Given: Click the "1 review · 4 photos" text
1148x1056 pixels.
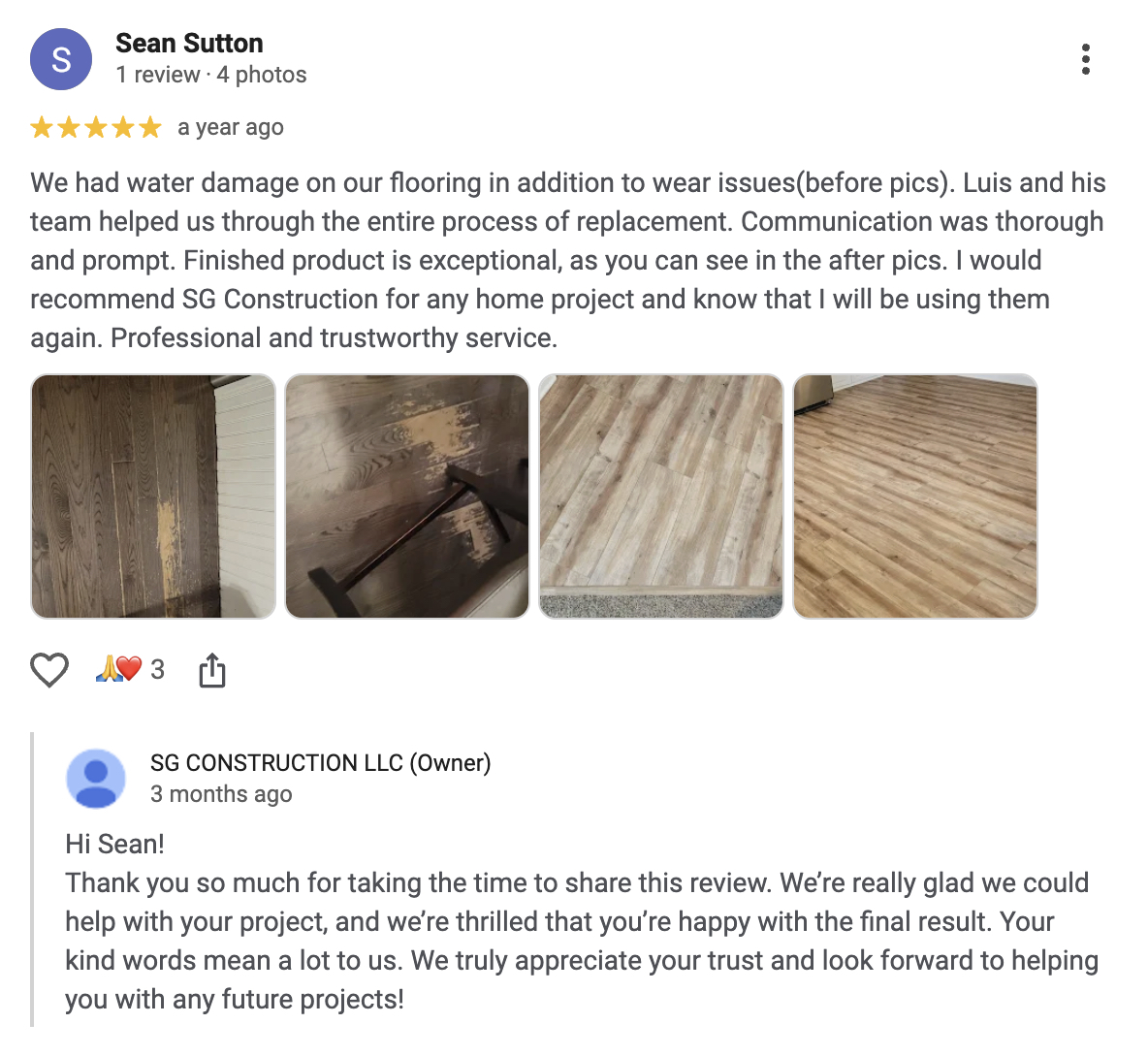Looking at the screenshot, I should 210,75.
